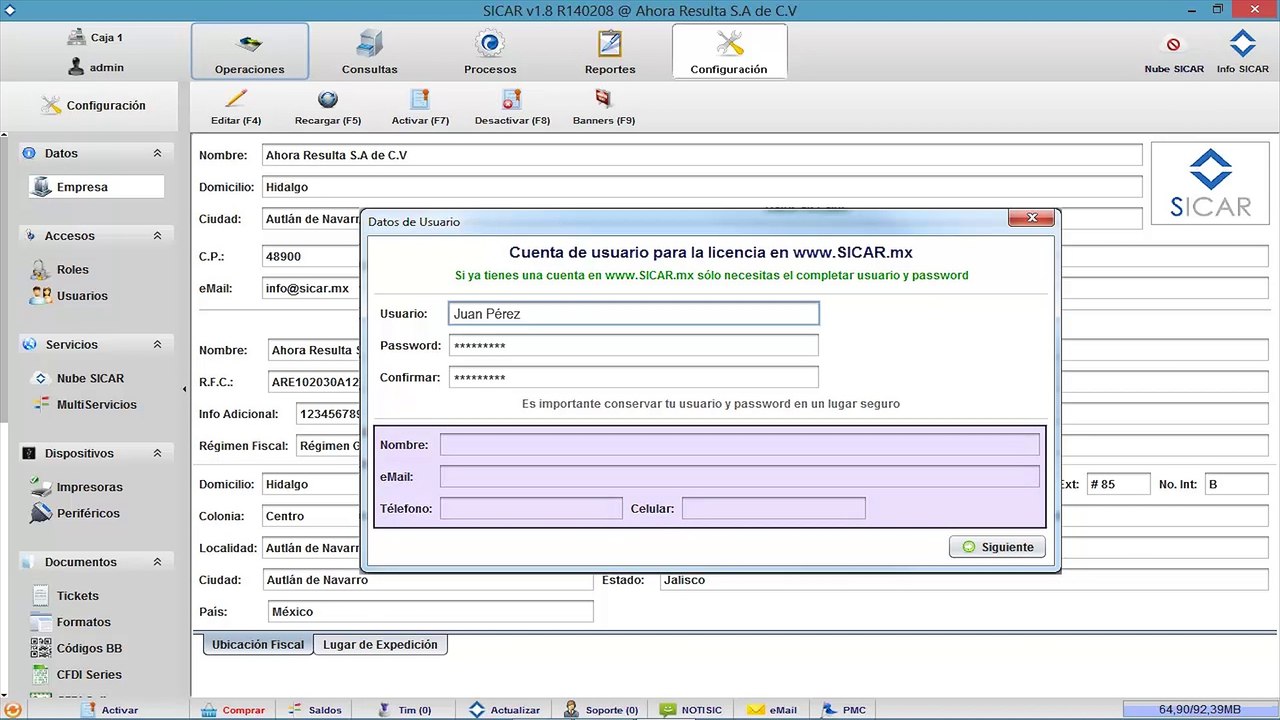Close the Datos de Usuario dialog

[x=1031, y=219]
